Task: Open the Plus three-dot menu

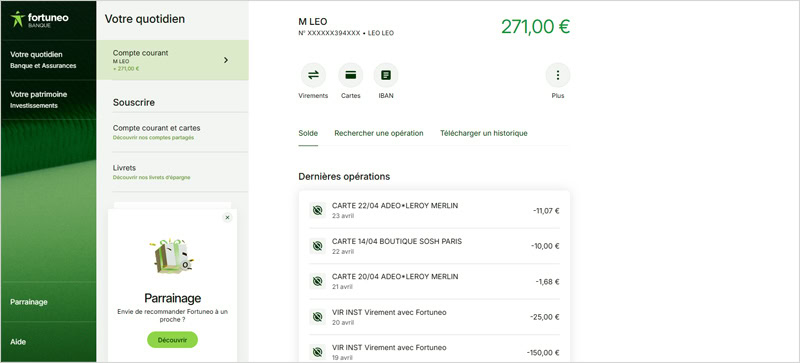Action: (558, 75)
